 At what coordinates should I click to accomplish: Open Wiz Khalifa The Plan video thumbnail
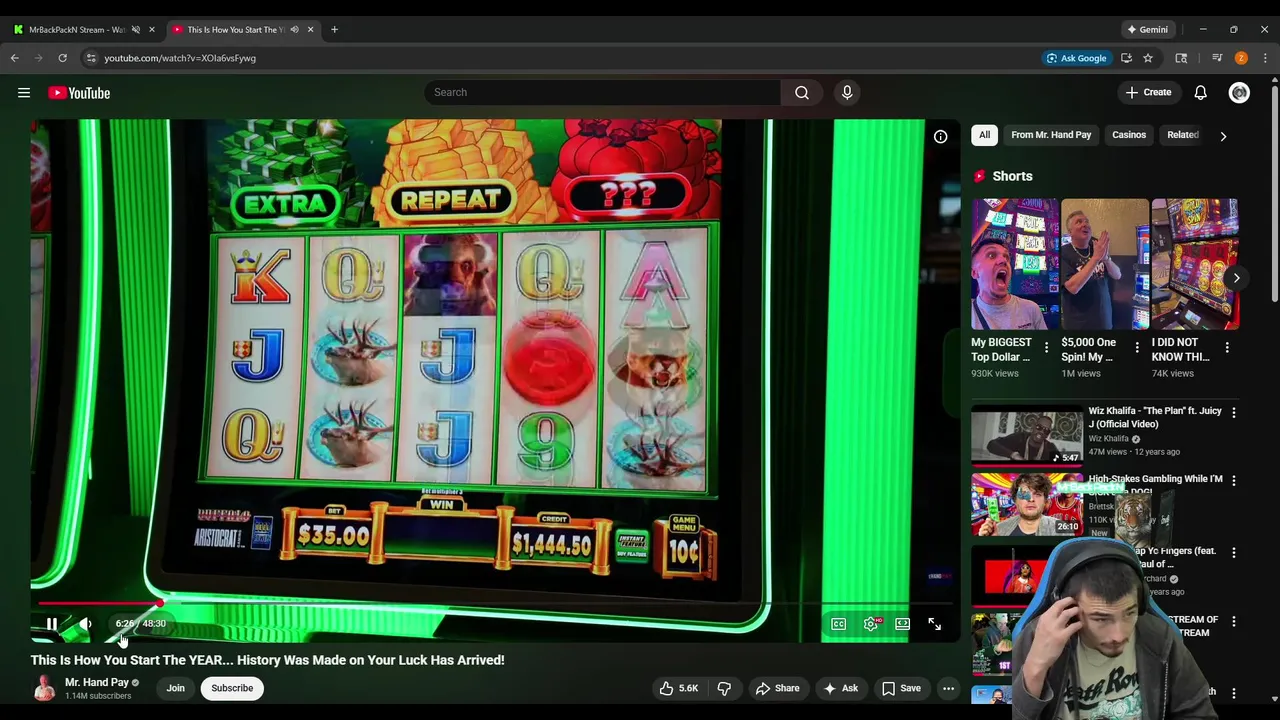[1027, 435]
